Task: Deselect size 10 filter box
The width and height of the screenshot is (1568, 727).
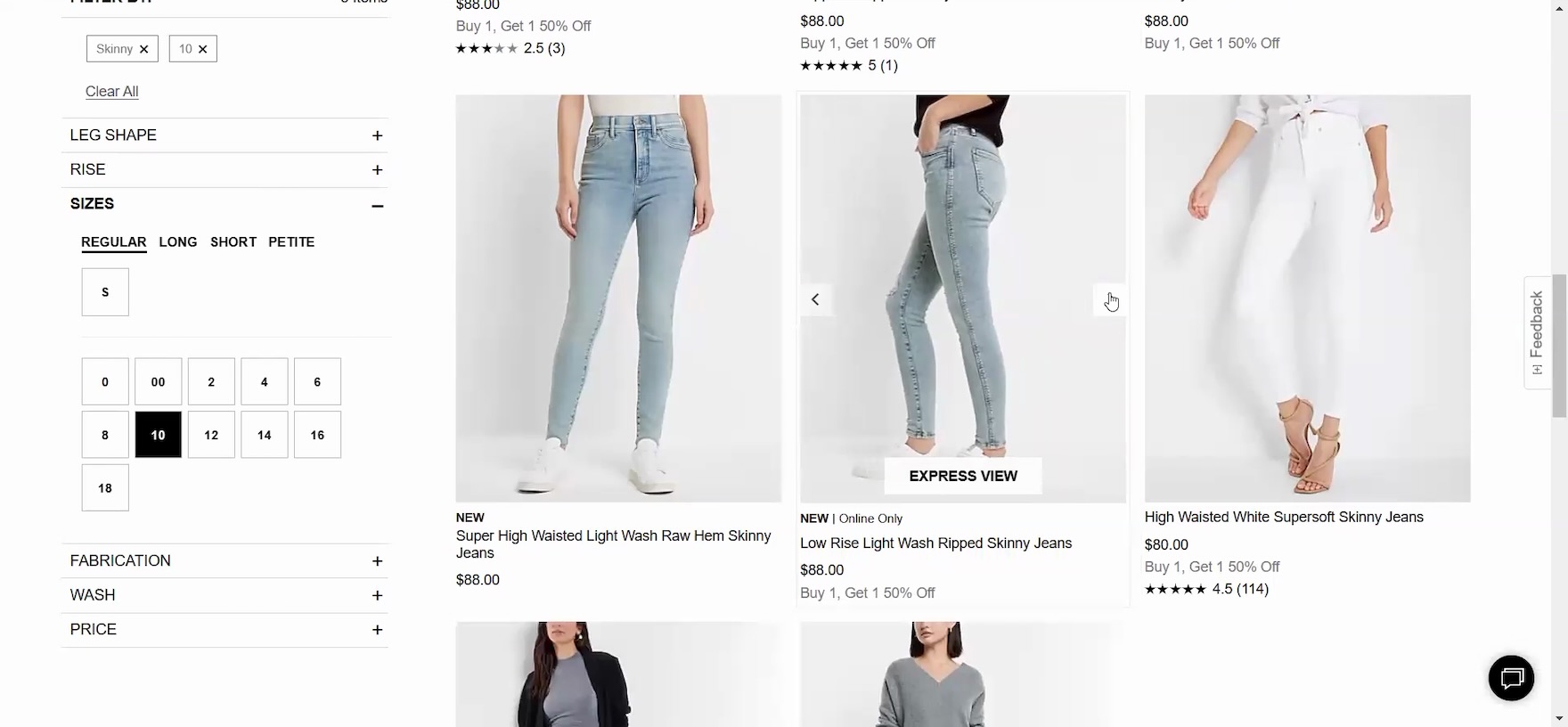Action: point(159,435)
